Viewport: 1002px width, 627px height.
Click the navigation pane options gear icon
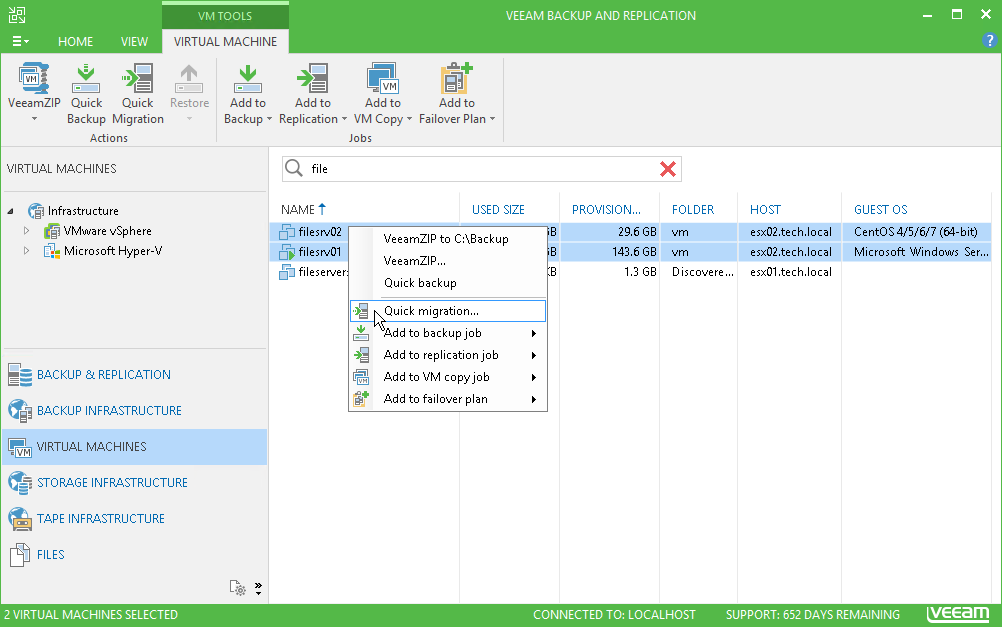click(x=238, y=588)
